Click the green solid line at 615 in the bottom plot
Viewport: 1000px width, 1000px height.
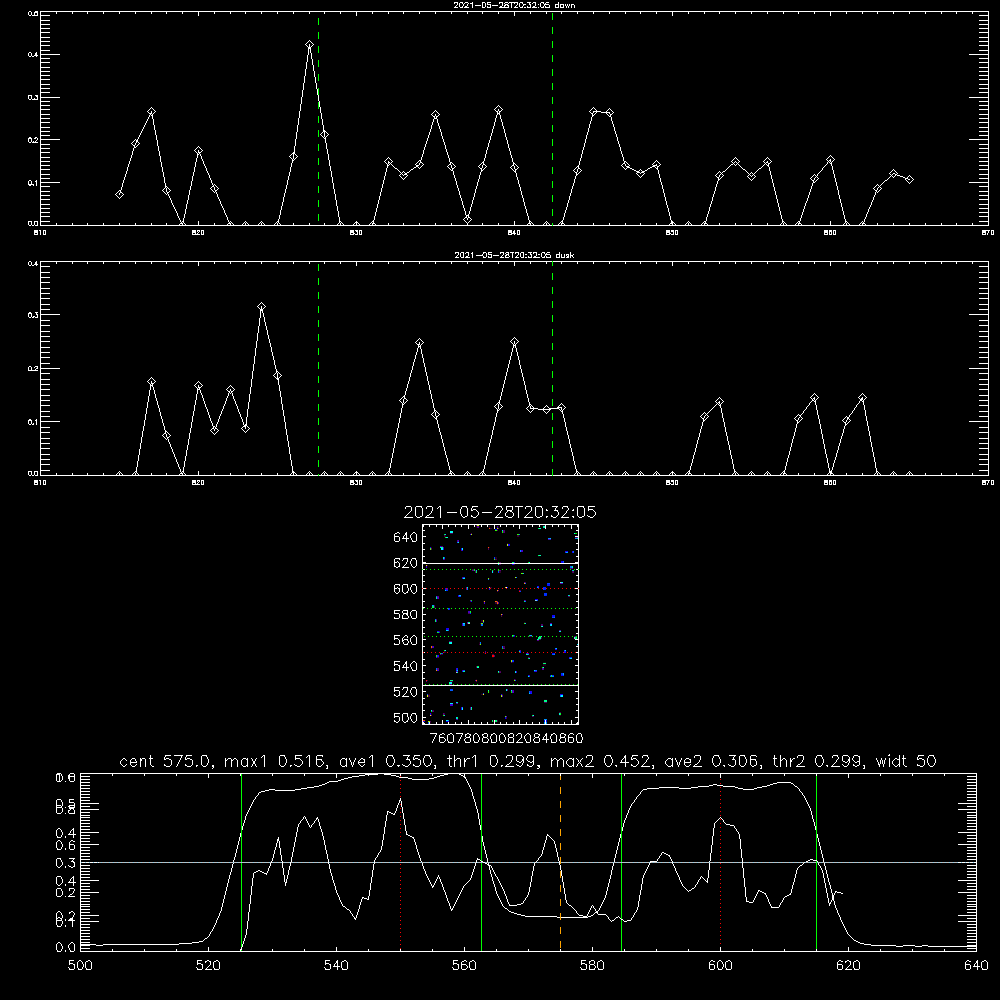click(816, 861)
